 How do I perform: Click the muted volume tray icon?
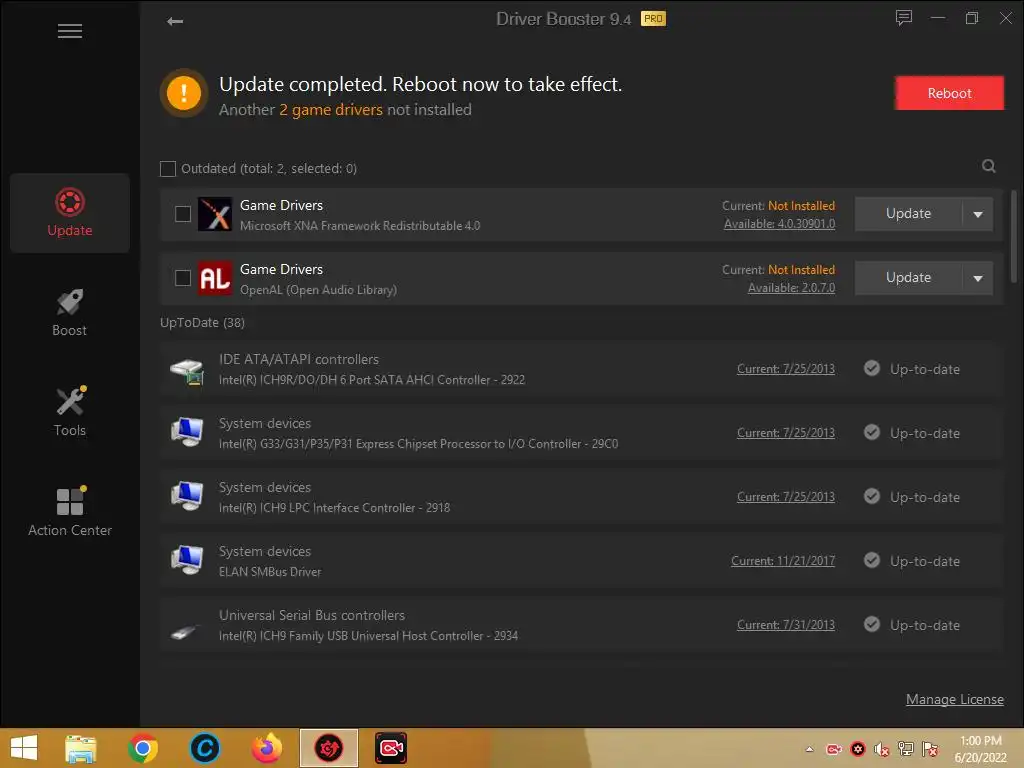point(882,750)
